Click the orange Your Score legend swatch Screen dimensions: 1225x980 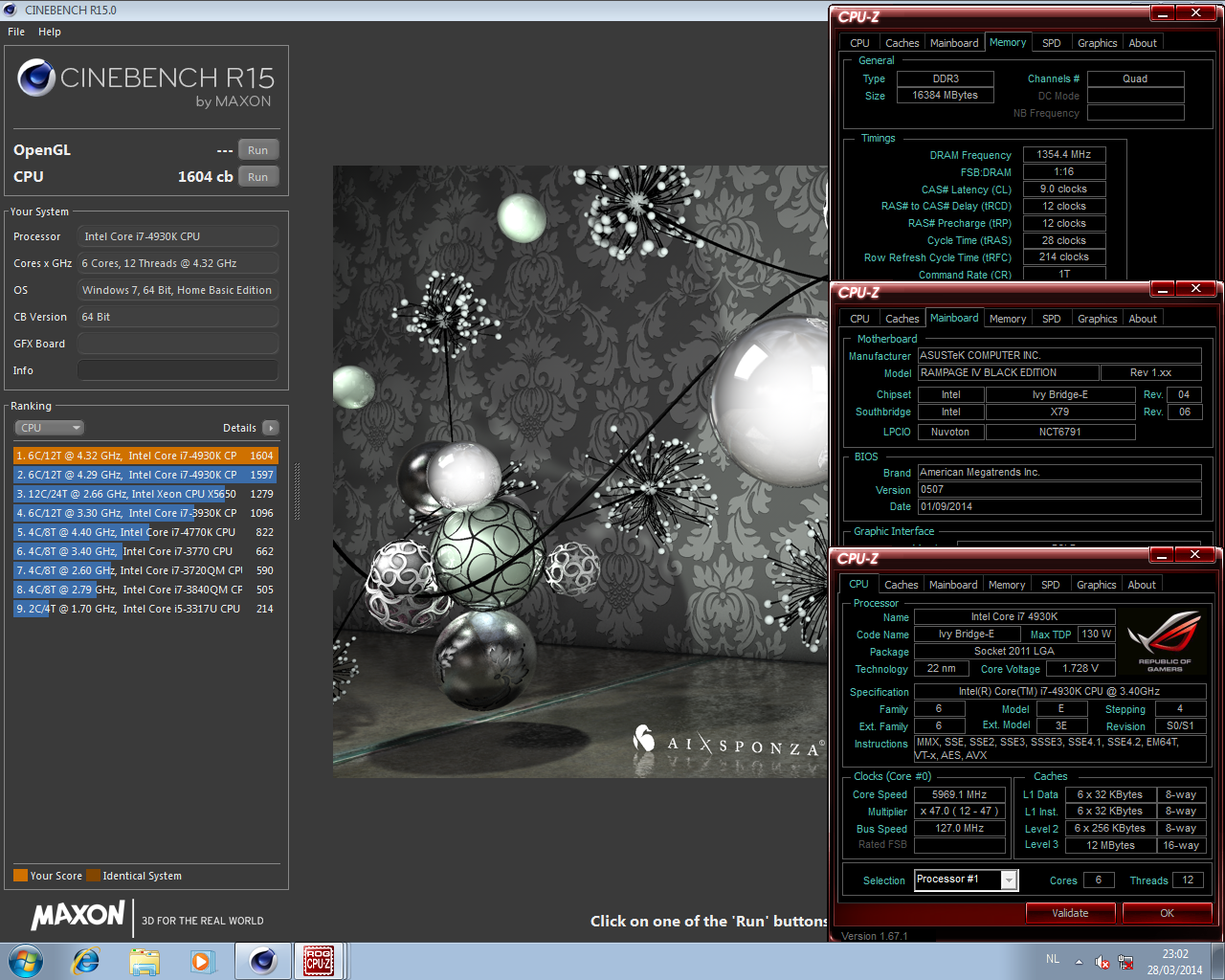(x=20, y=876)
